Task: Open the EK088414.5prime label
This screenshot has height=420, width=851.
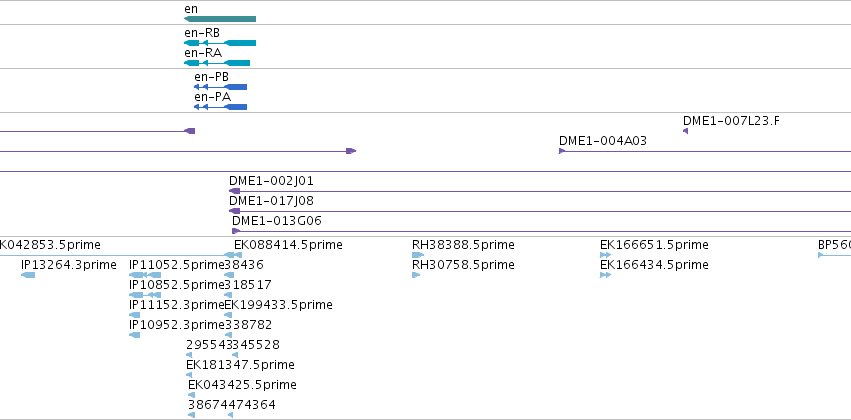Action: [288, 245]
